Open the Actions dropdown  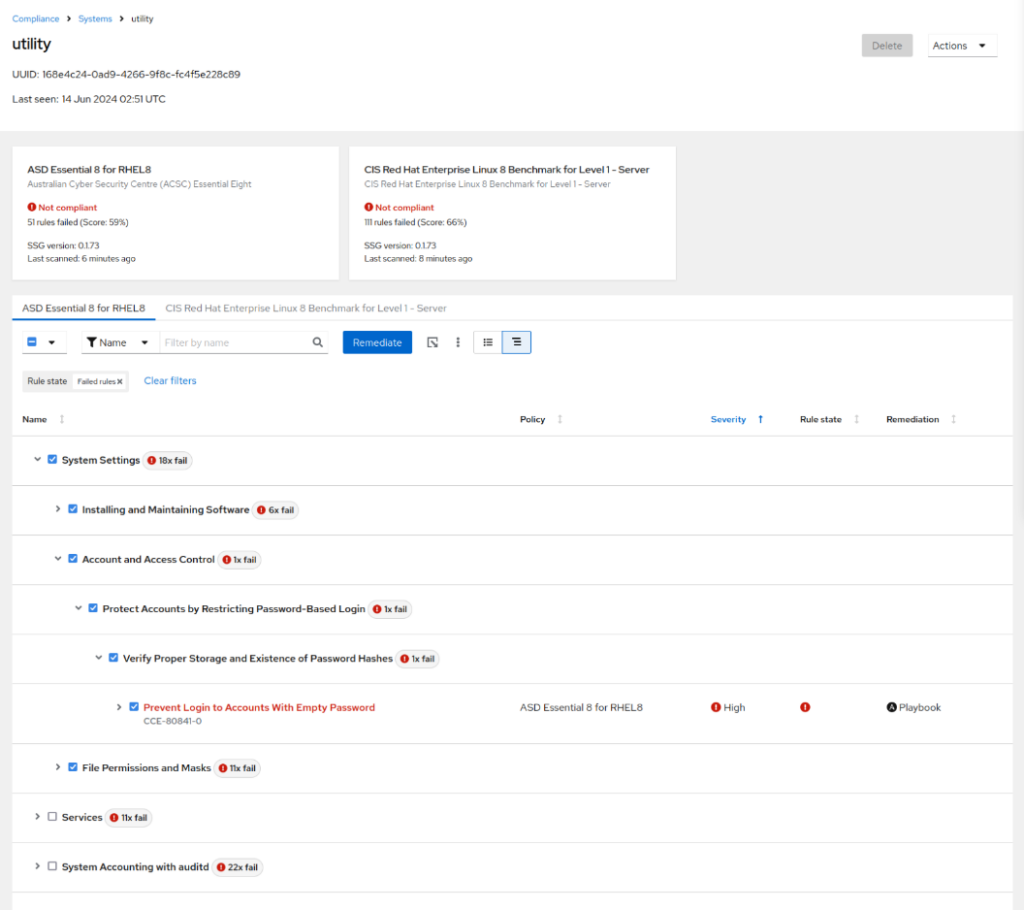pos(961,46)
